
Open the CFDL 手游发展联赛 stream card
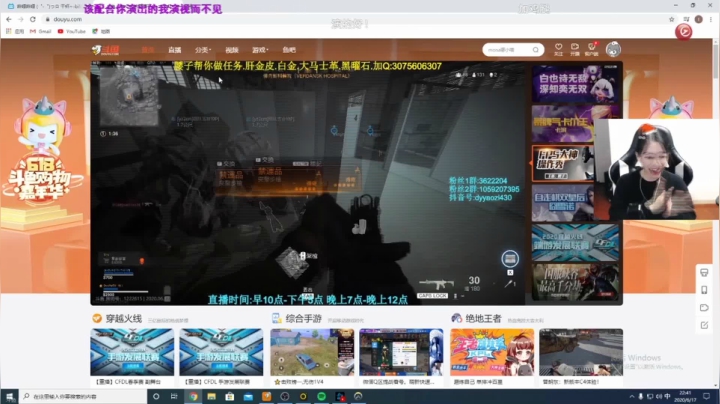point(221,357)
